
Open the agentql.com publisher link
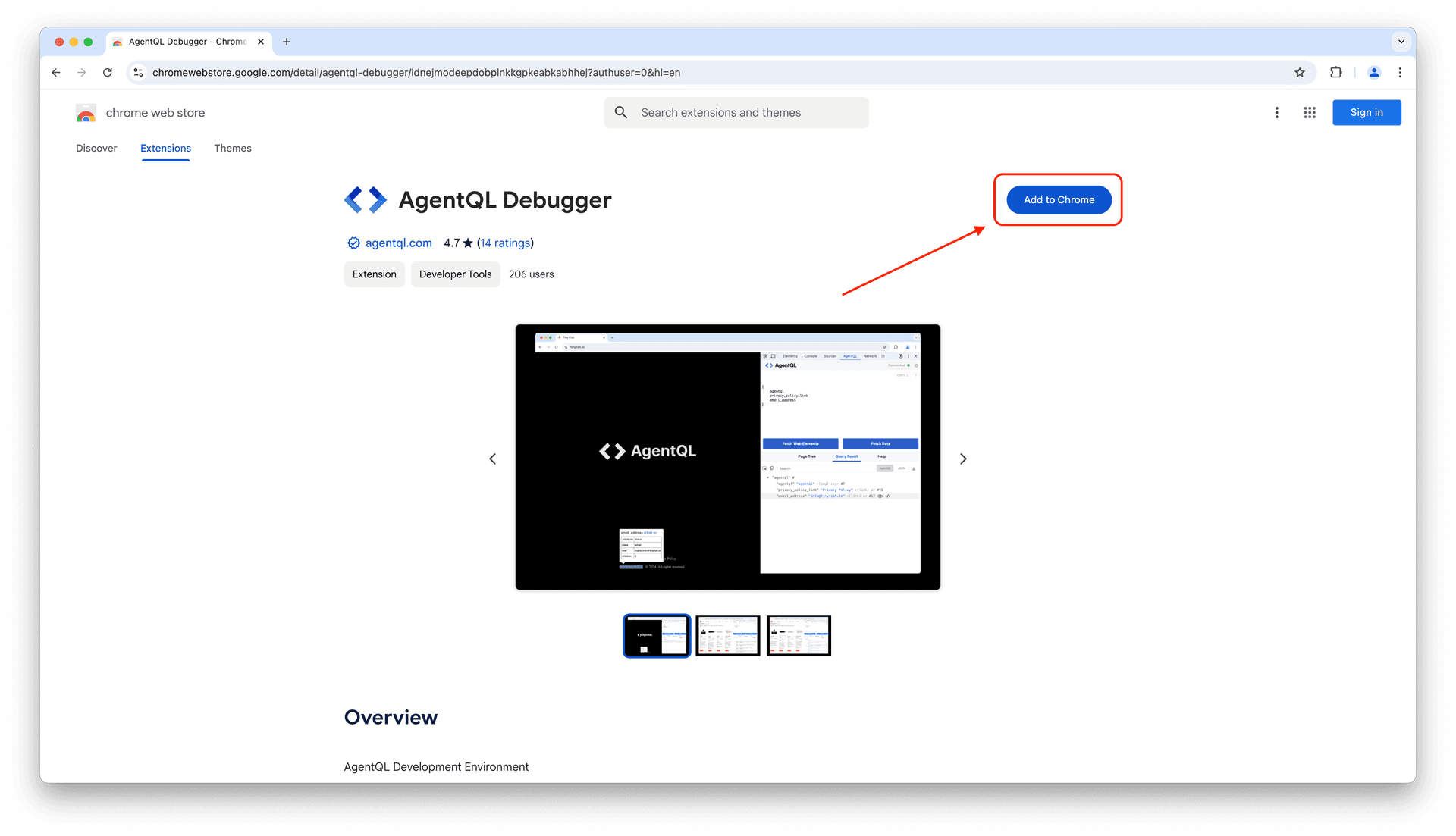tap(398, 243)
